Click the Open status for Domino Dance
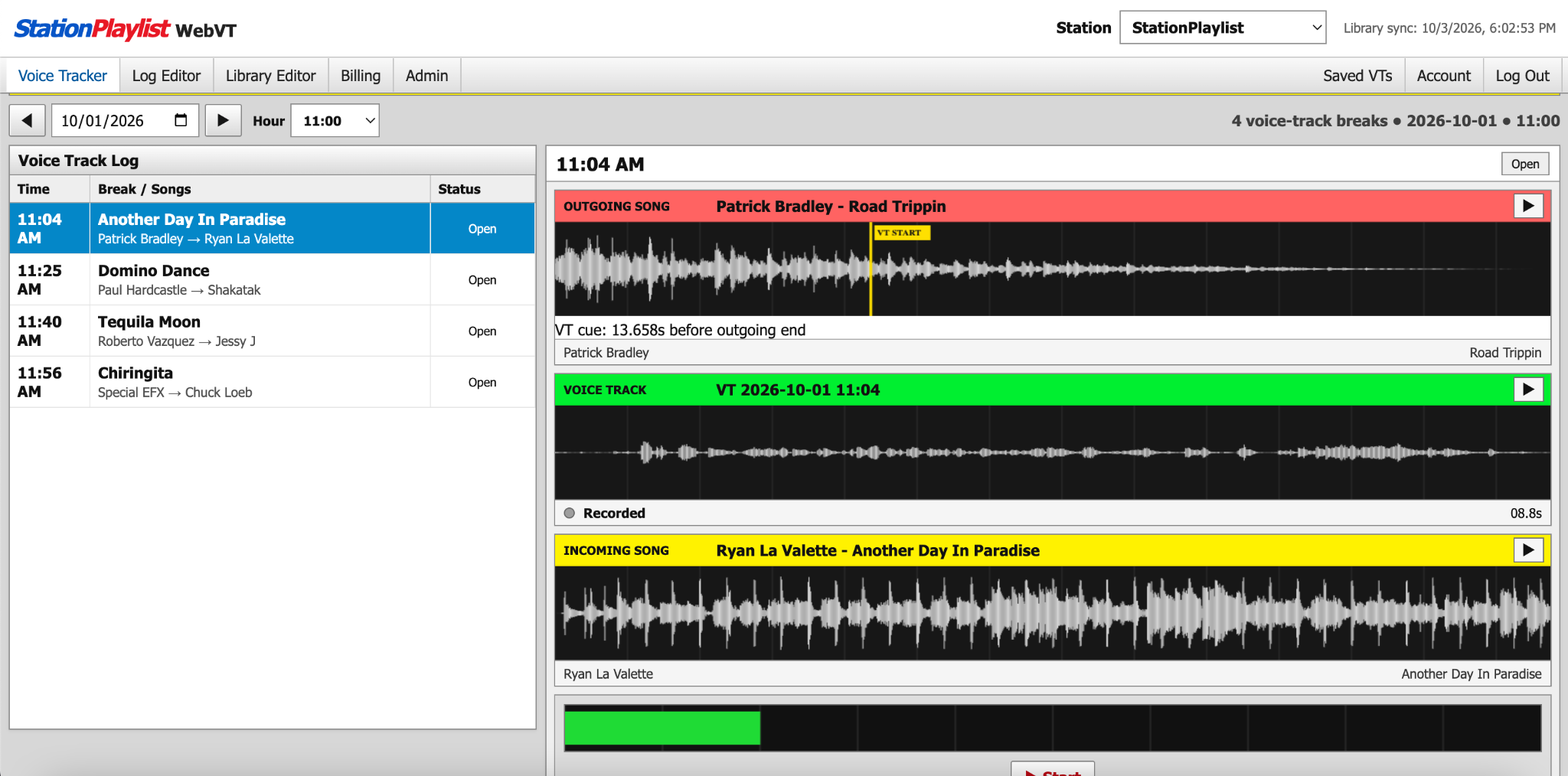1568x776 pixels. (482, 280)
